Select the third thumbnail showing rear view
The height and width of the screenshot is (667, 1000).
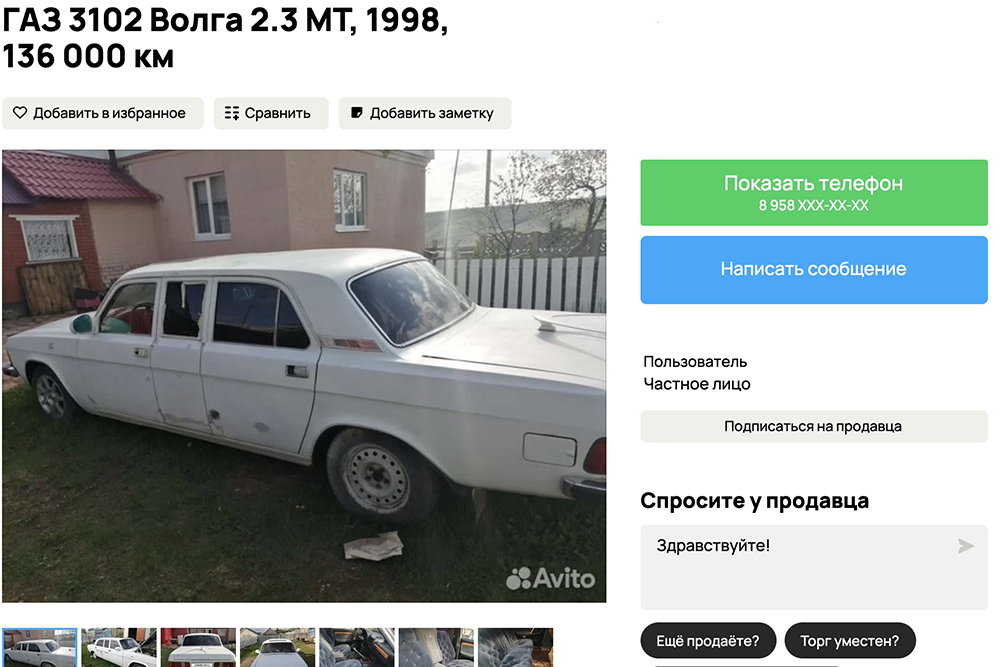pyautogui.click(x=198, y=647)
